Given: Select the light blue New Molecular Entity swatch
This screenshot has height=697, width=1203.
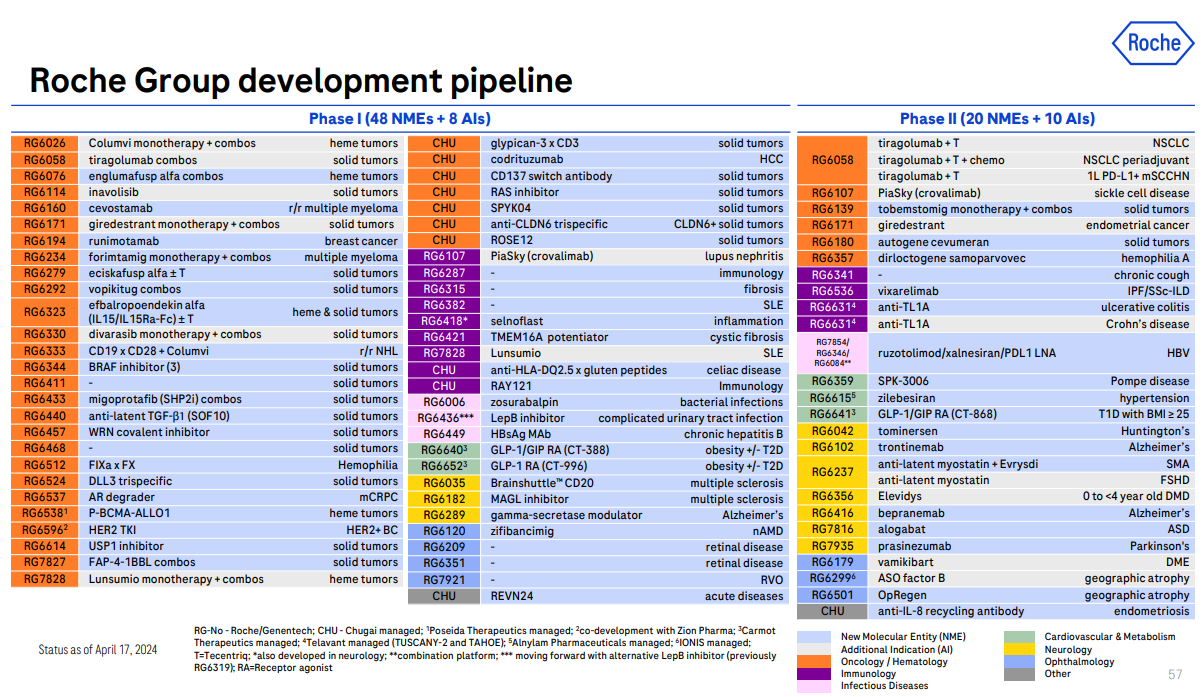Looking at the screenshot, I should point(814,636).
